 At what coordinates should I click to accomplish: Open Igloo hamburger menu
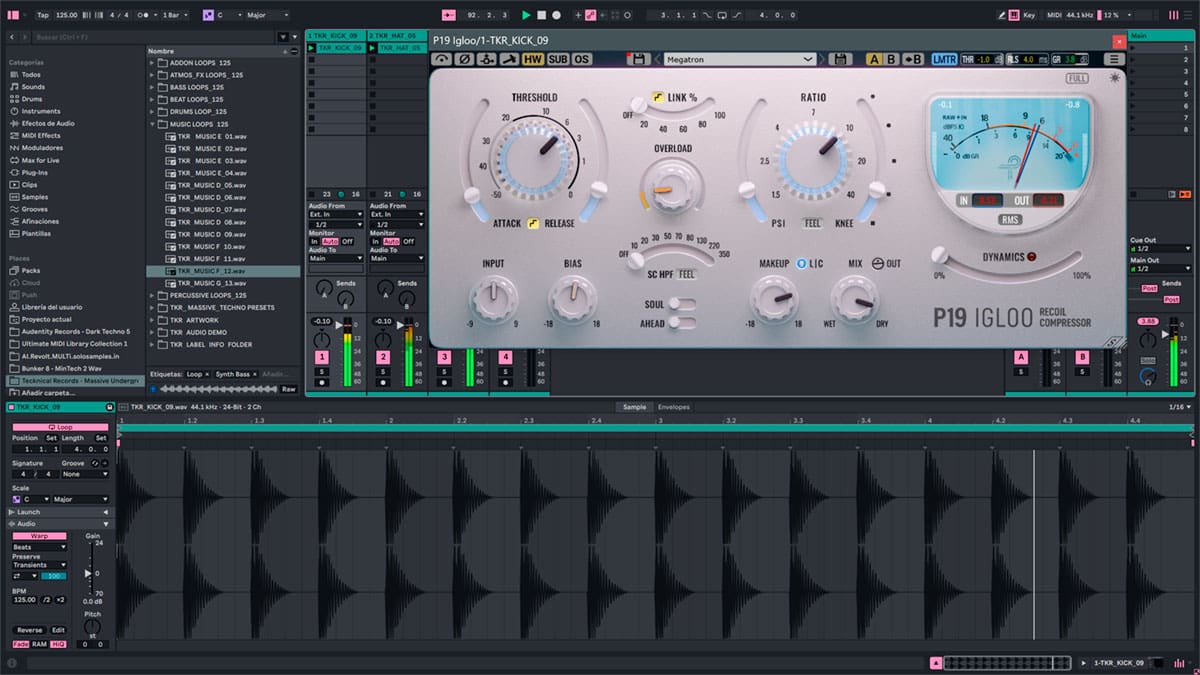(1114, 59)
